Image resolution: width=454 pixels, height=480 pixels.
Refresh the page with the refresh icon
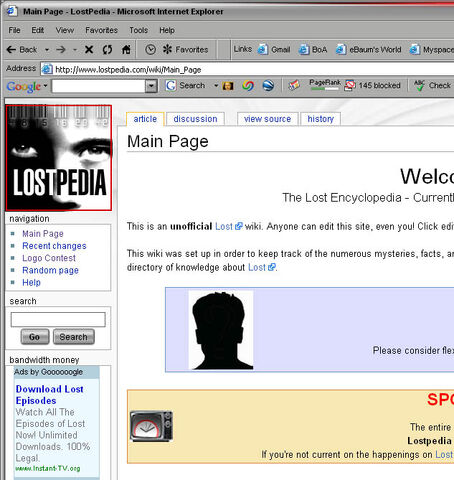point(107,50)
